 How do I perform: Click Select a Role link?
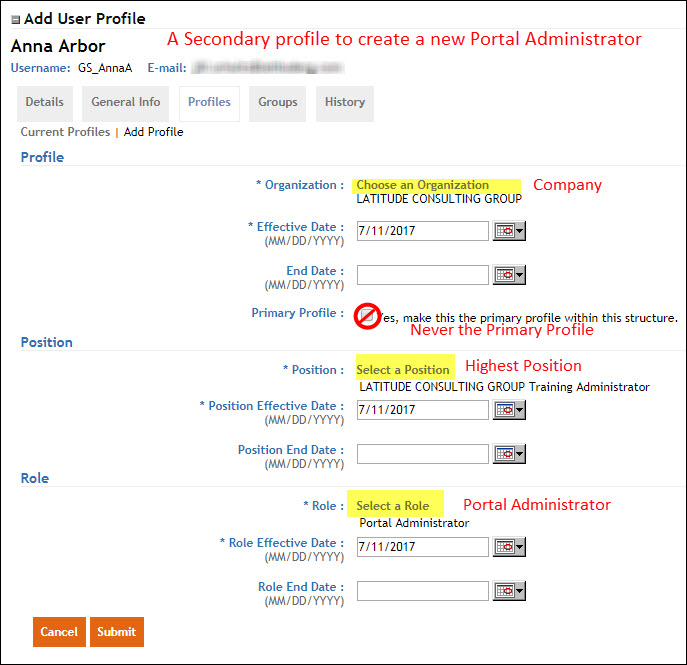[393, 506]
